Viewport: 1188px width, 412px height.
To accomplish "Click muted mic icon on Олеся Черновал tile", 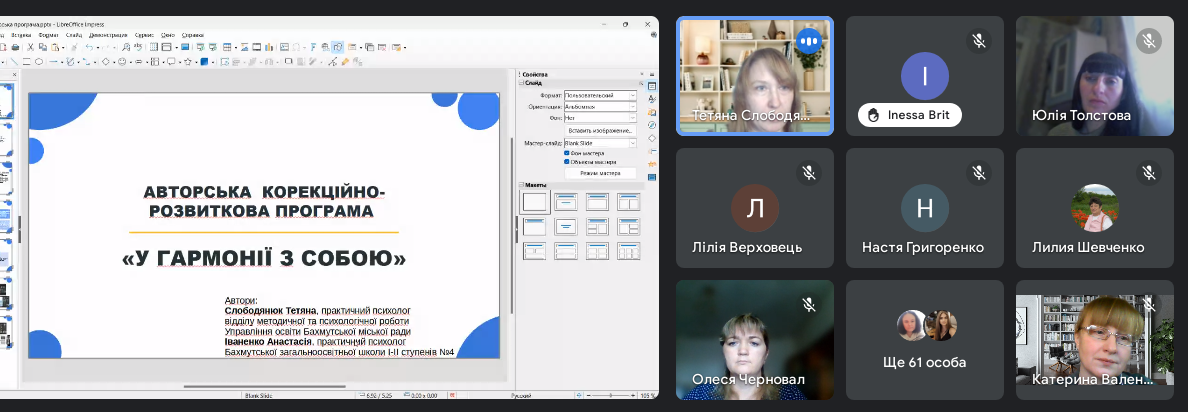I will 809,304.
